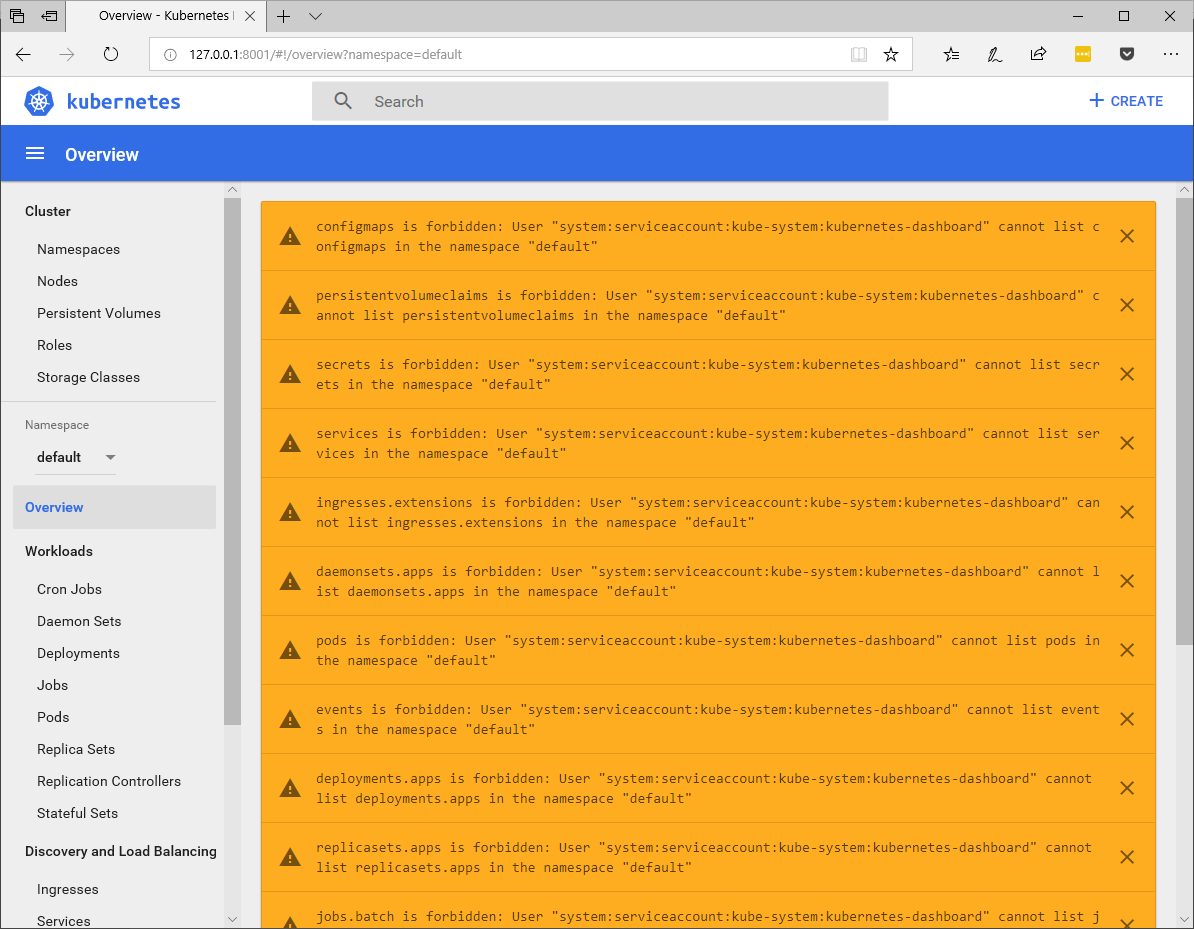Image resolution: width=1194 pixels, height=929 pixels.
Task: Open Persistent Volumes in sidebar
Action: [x=99, y=313]
